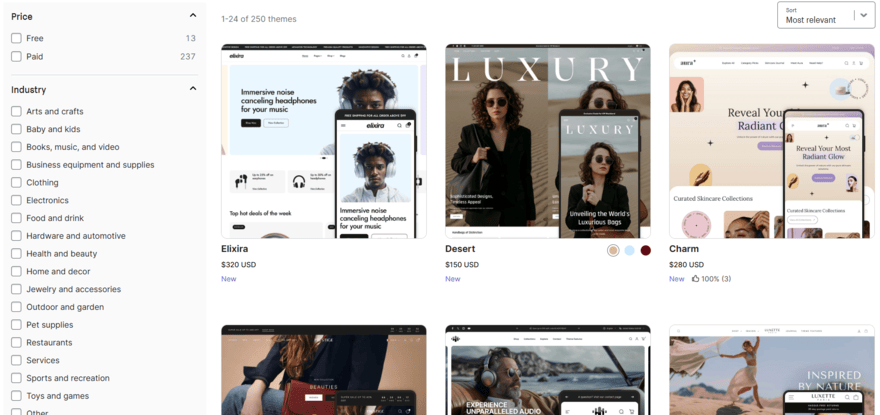
Task: Select the light blue Desert color swatch
Action: [x=629, y=250]
